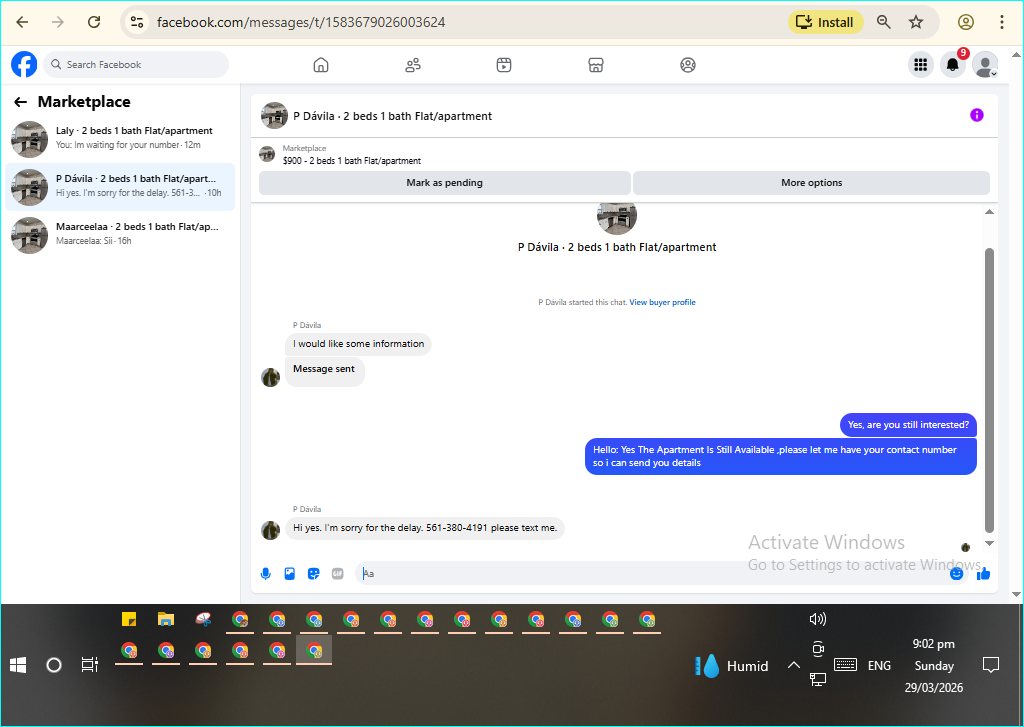Click the Search Facebook field

pos(136,65)
